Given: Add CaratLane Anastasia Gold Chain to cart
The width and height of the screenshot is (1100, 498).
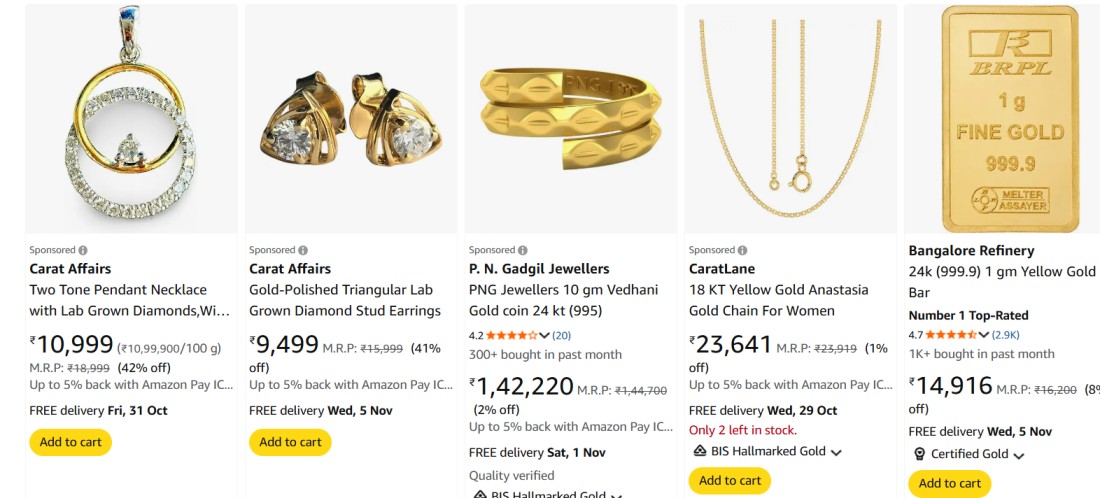Looking at the screenshot, I should point(730,481).
